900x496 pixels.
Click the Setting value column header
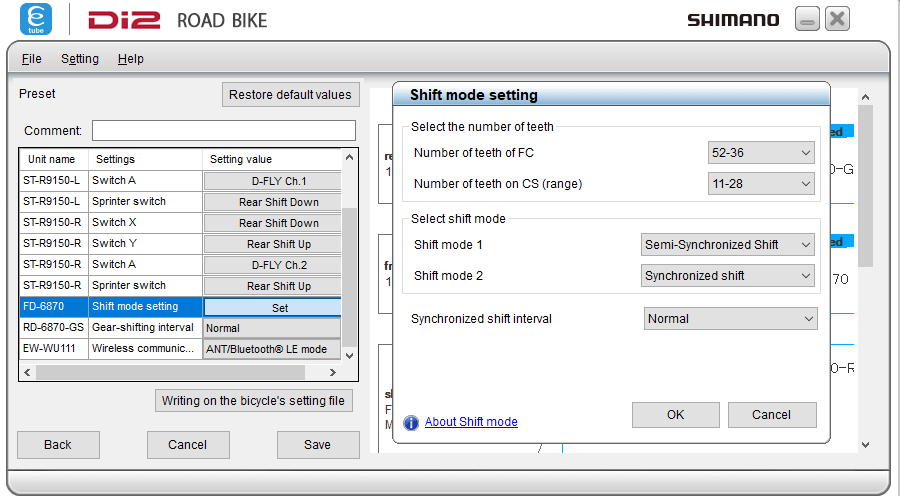coord(271,159)
